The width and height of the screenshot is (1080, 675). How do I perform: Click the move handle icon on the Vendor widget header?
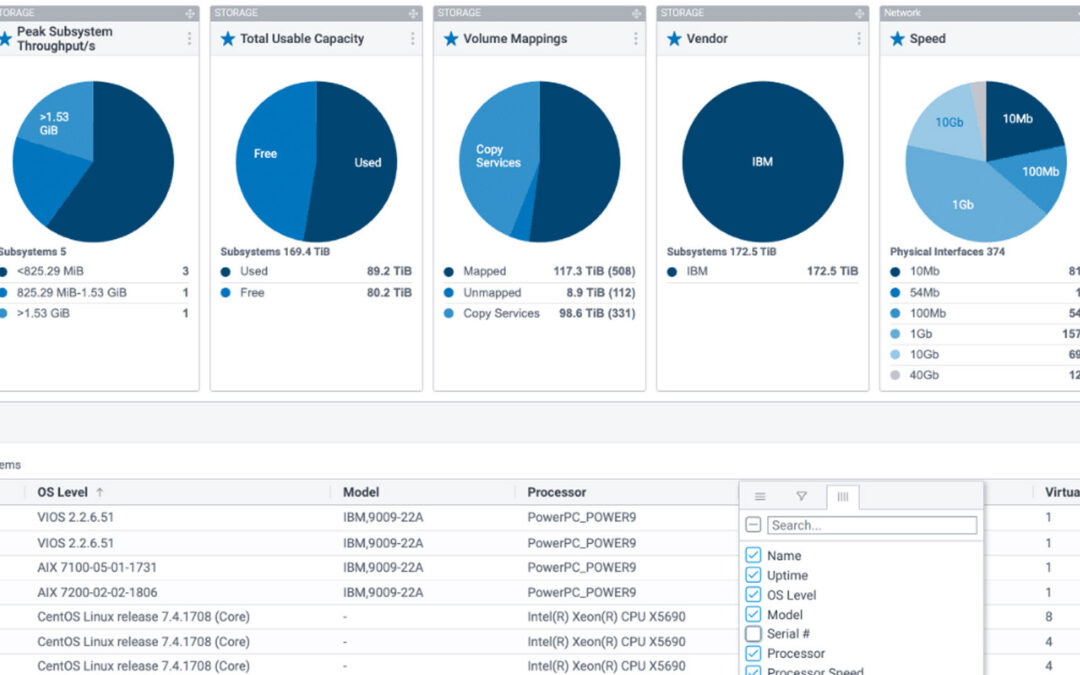[860, 13]
